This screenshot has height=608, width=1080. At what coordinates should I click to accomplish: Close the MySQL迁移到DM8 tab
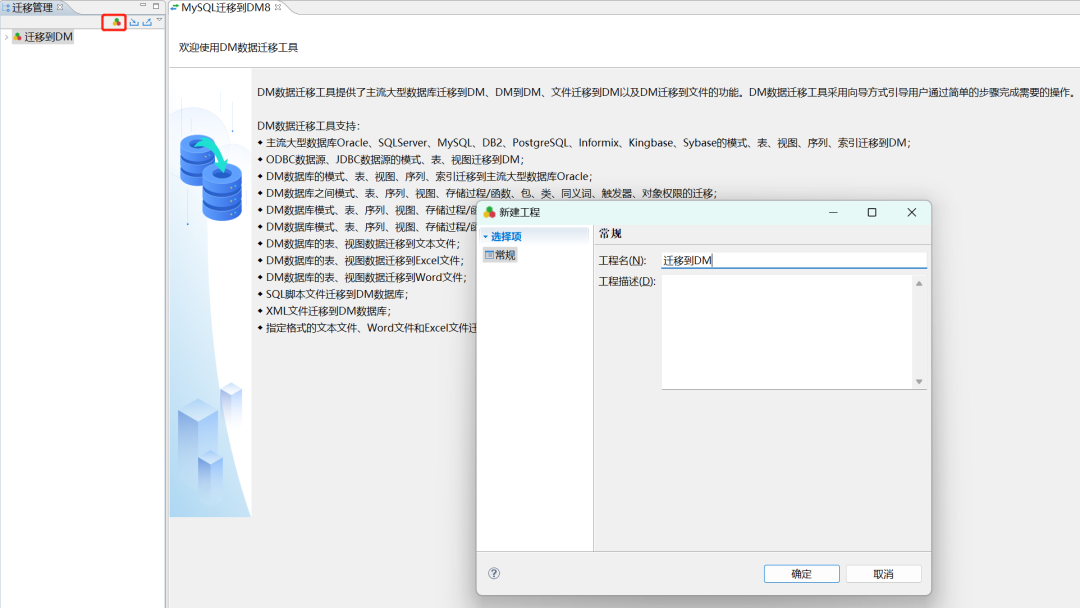278,7
